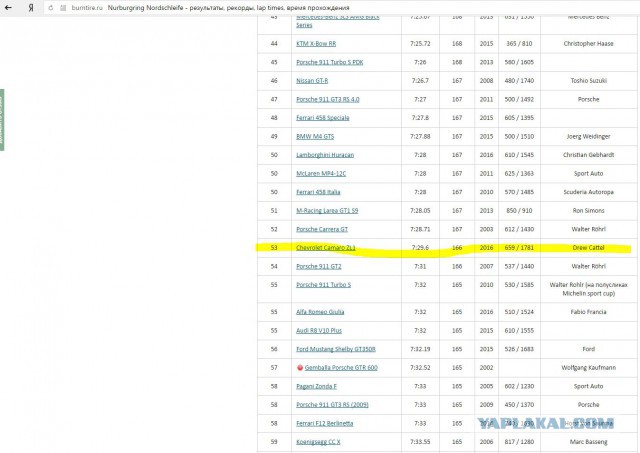Open the M-Racing Larea GT1 S9 link

[327, 211]
